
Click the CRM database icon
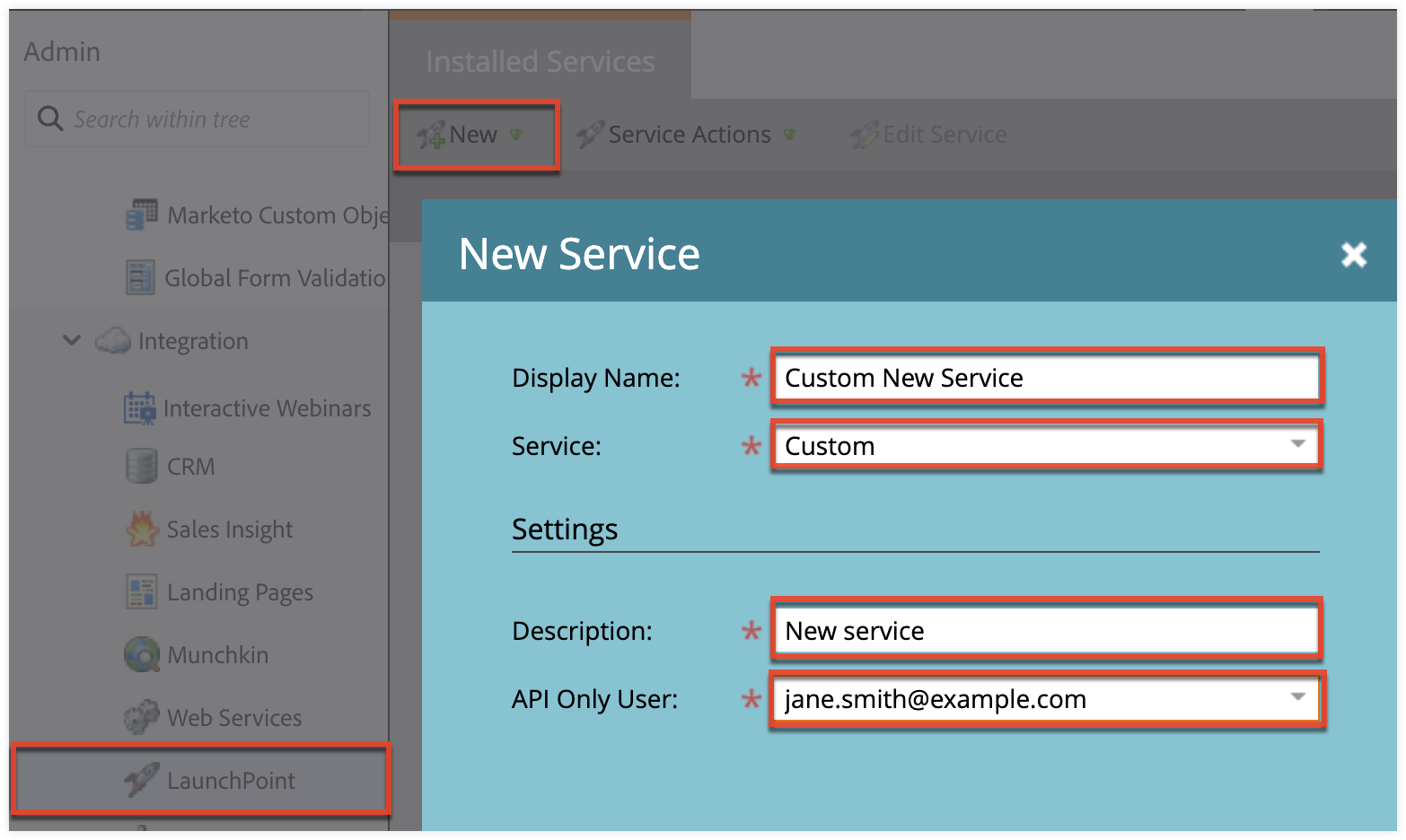point(141,466)
